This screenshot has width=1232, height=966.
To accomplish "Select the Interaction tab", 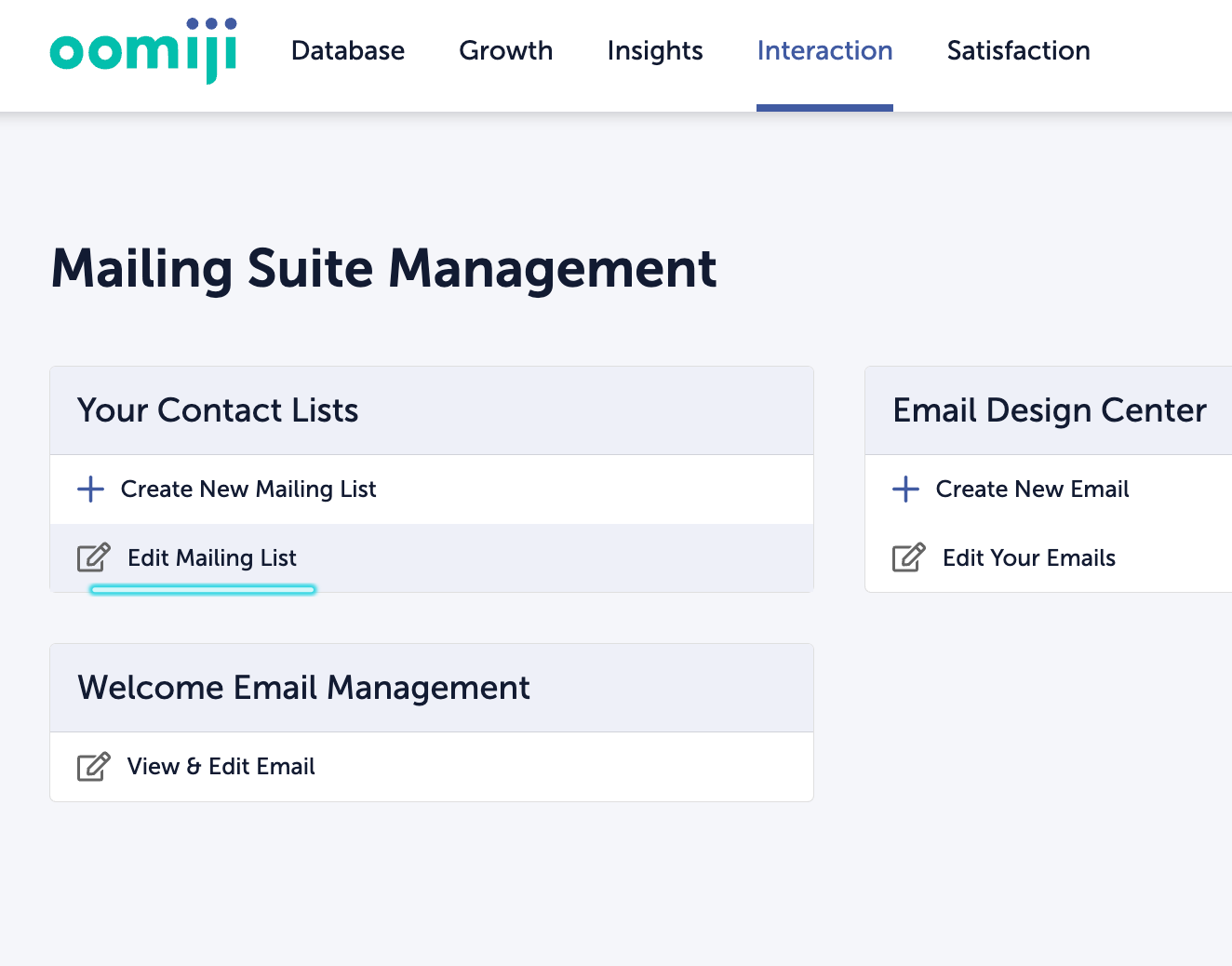I will pyautogui.click(x=824, y=50).
